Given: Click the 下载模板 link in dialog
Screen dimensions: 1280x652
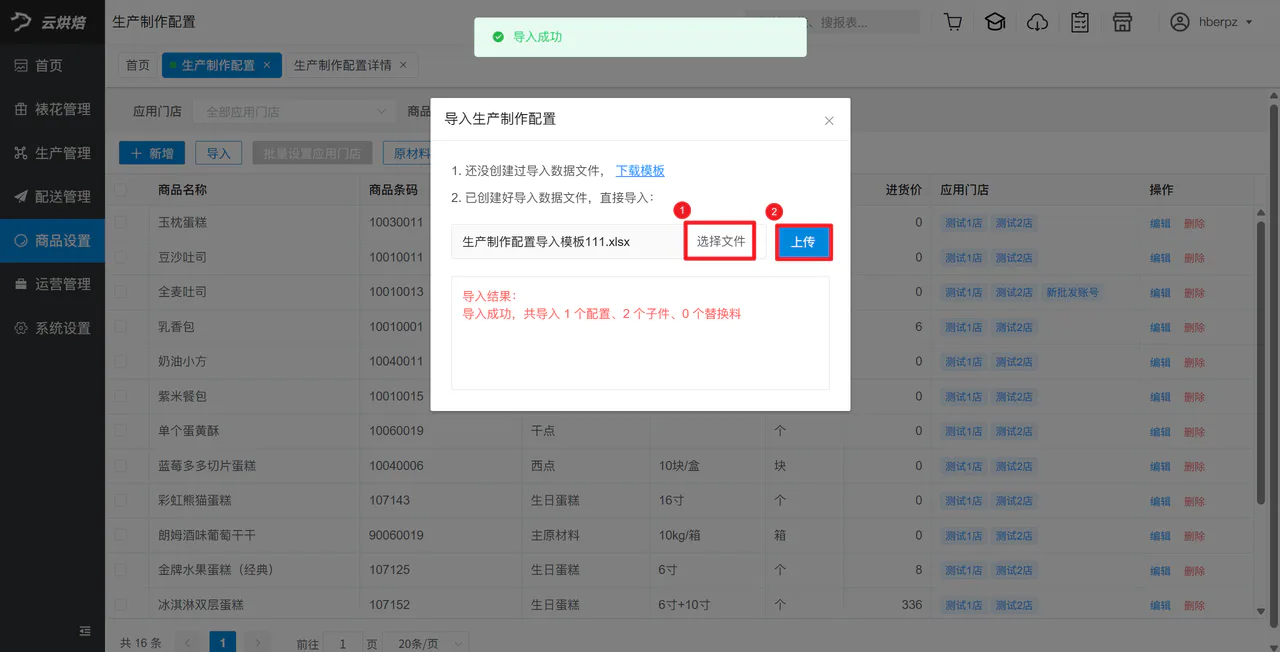Looking at the screenshot, I should click(640, 171).
